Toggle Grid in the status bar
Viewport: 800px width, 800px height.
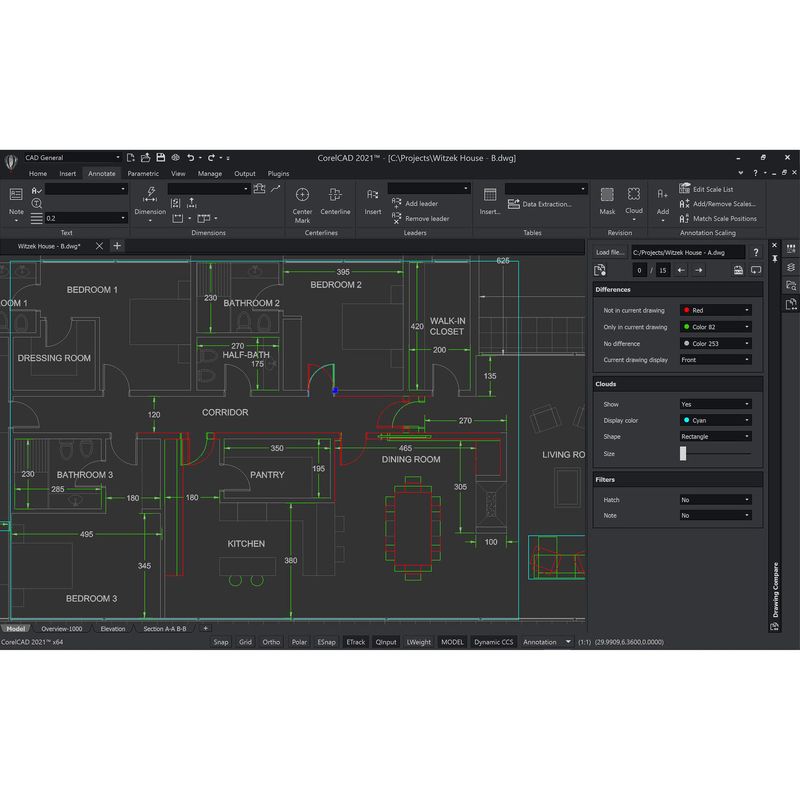[245, 642]
